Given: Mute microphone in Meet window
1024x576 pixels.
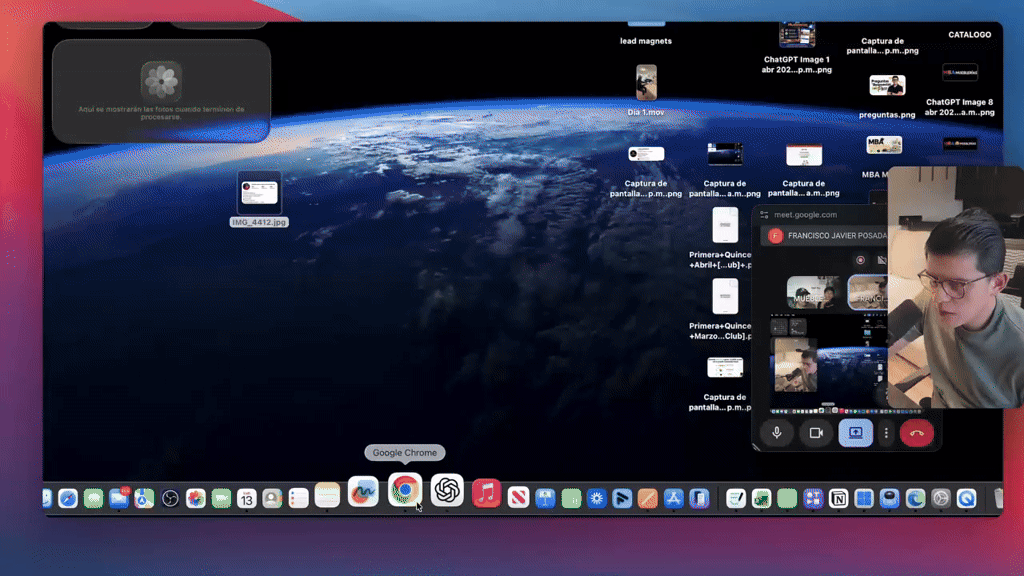Looking at the screenshot, I should tap(776, 432).
